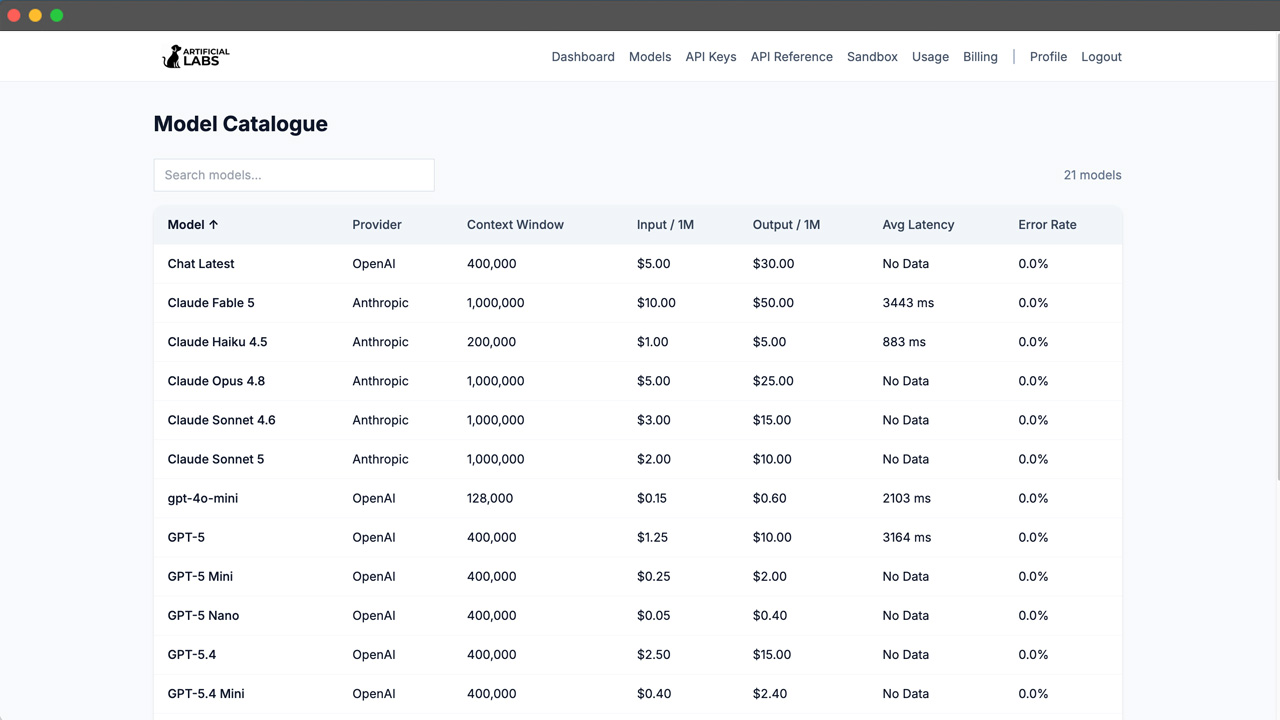Sort by Model column header
This screenshot has width=1280, height=720.
(x=193, y=225)
